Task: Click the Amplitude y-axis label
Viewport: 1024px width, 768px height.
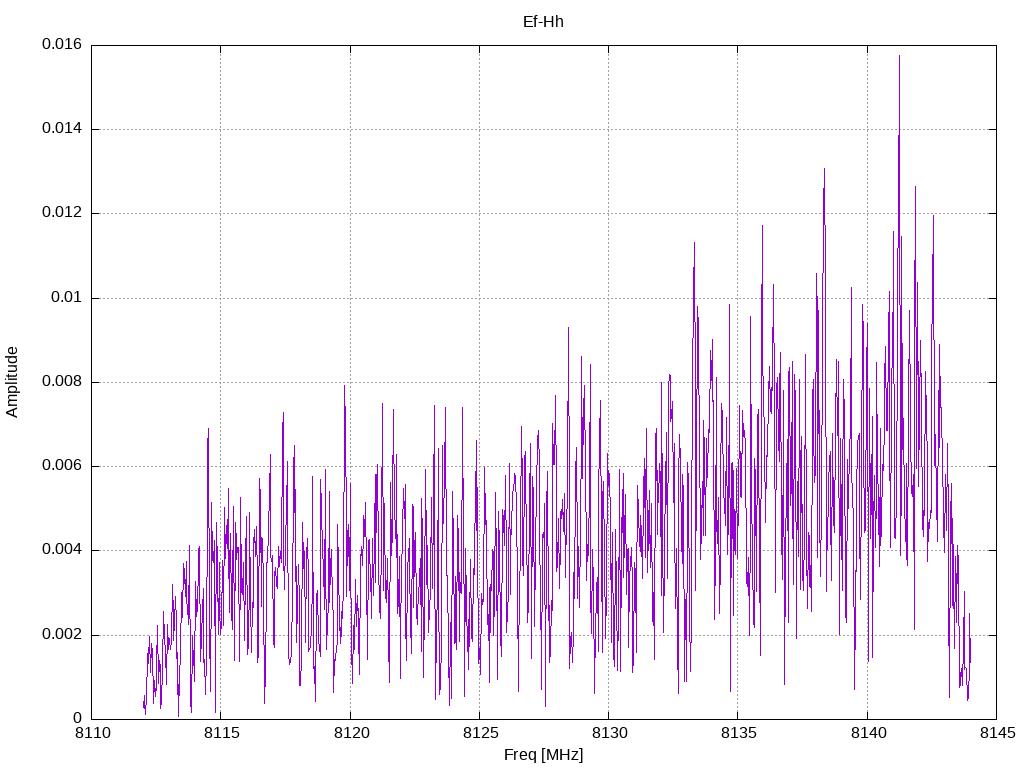Action: coord(12,382)
